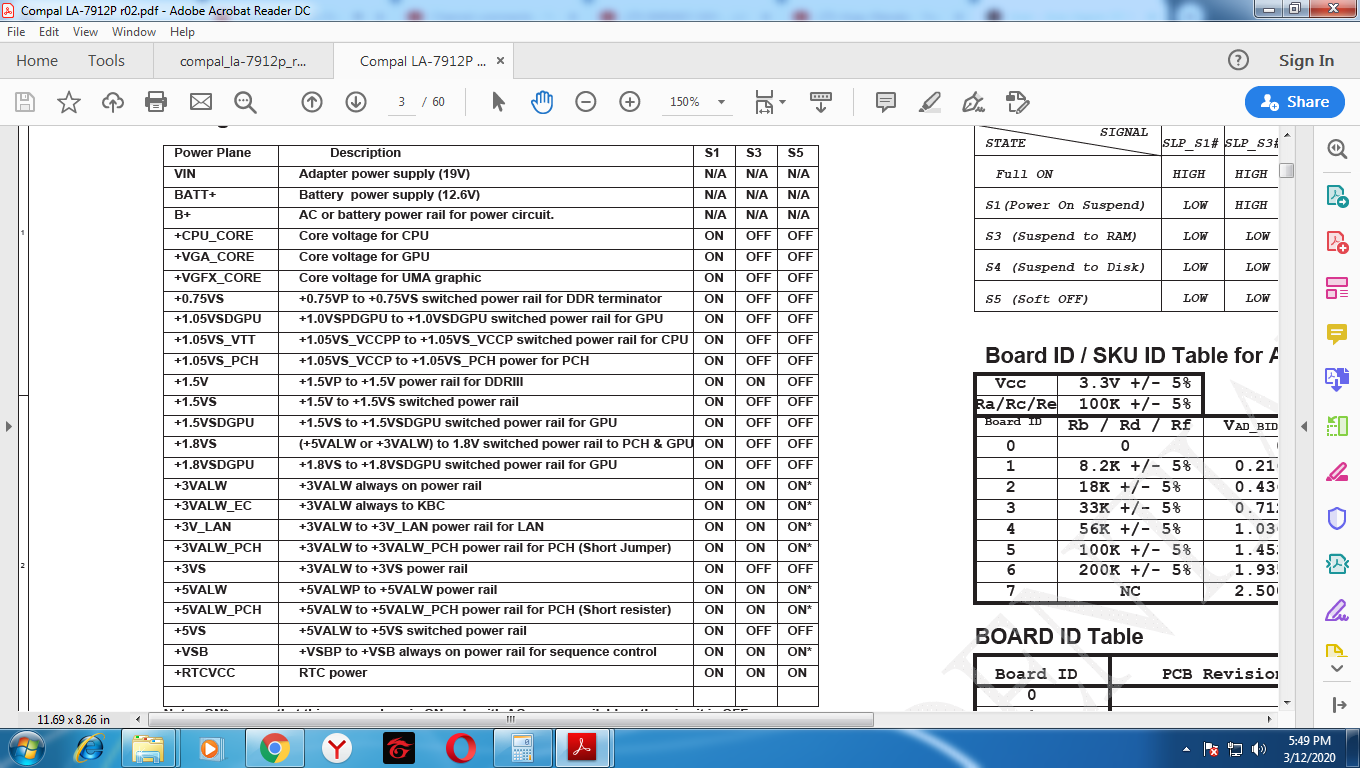Image resolution: width=1360 pixels, height=768 pixels.
Task: Click the '11.69 x 8.26 in' page size label
Action: tap(74, 719)
